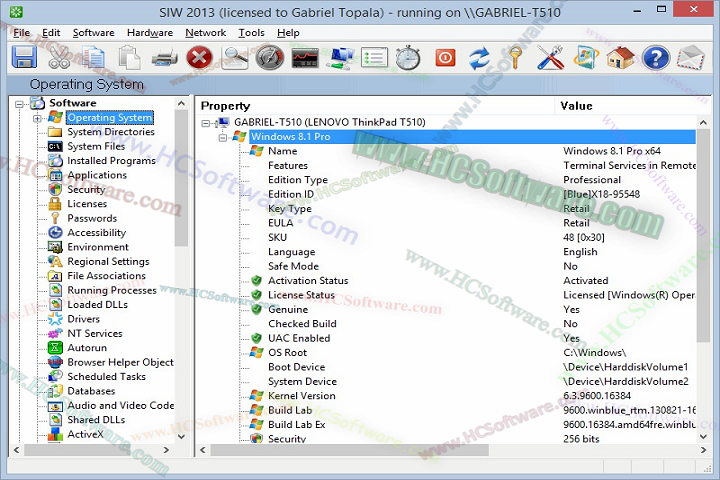Click the Property column header
720x480 pixels.
(375, 106)
